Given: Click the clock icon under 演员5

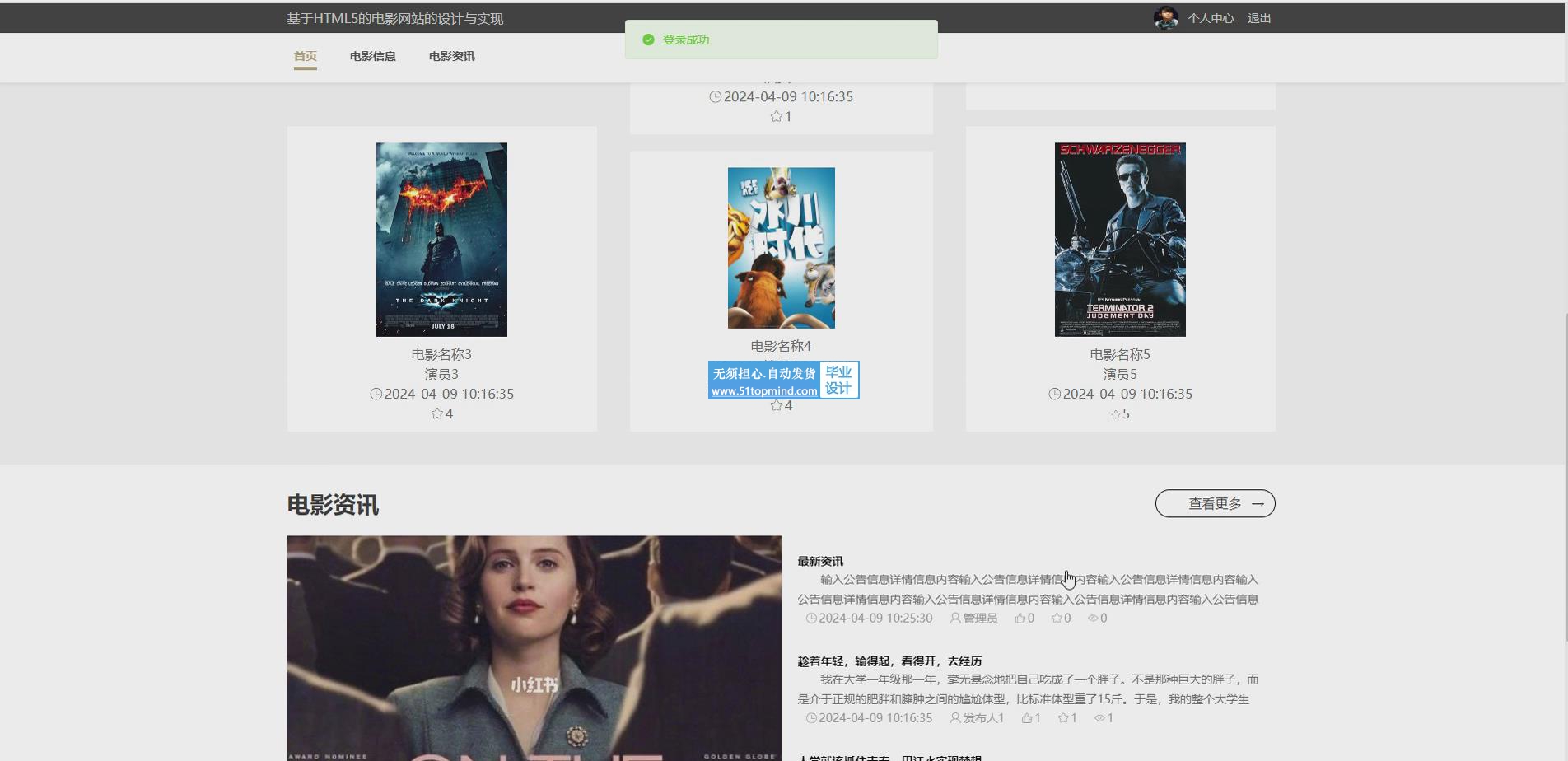Looking at the screenshot, I should pos(1055,394).
